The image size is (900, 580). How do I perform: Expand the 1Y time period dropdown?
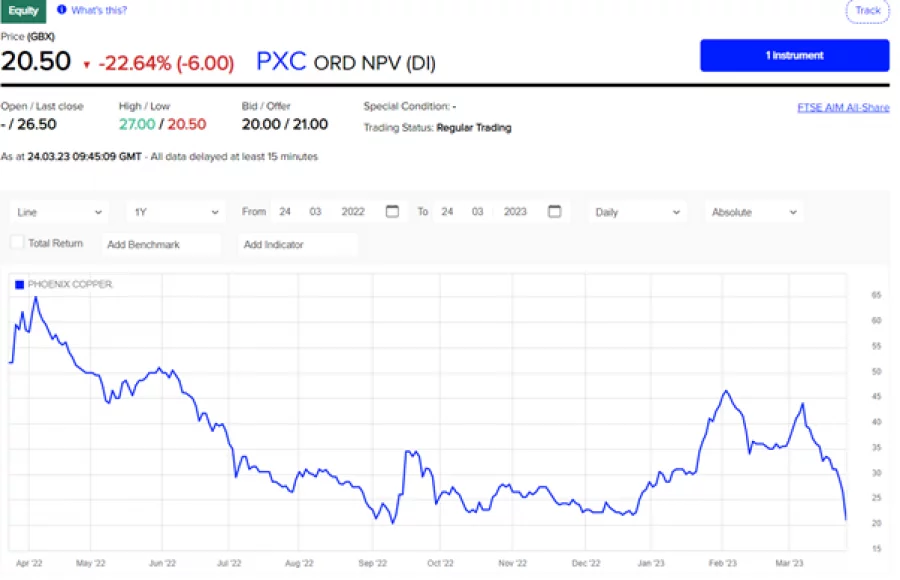point(175,211)
